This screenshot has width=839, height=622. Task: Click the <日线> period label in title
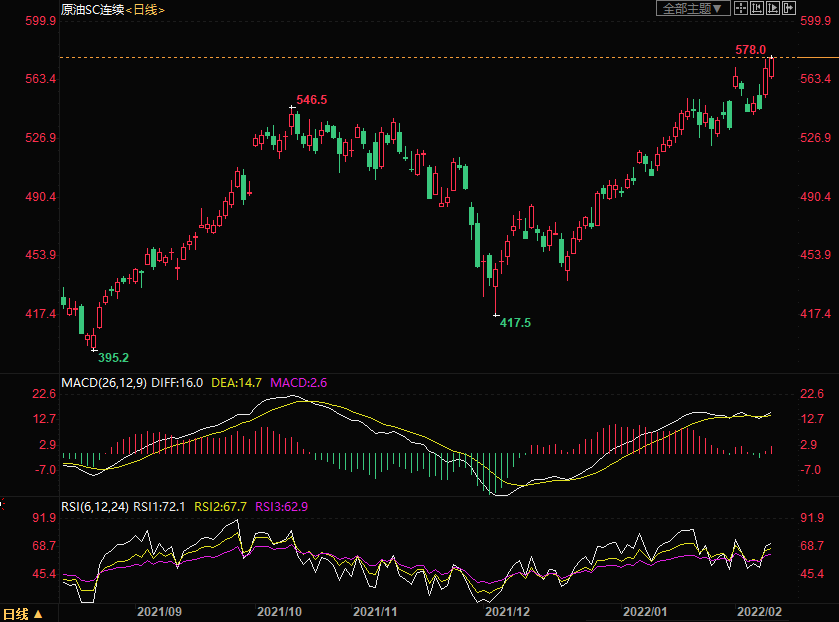[x=145, y=10]
